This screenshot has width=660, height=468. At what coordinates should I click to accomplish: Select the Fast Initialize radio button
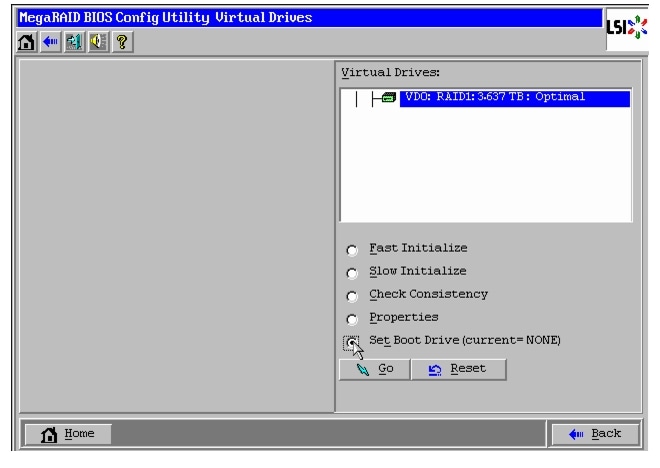(x=352, y=250)
